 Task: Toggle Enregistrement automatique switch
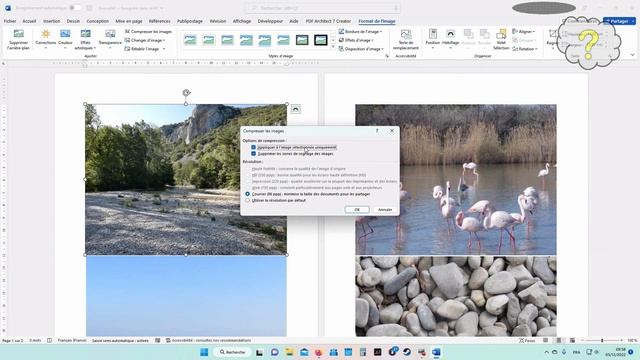tap(75, 8)
